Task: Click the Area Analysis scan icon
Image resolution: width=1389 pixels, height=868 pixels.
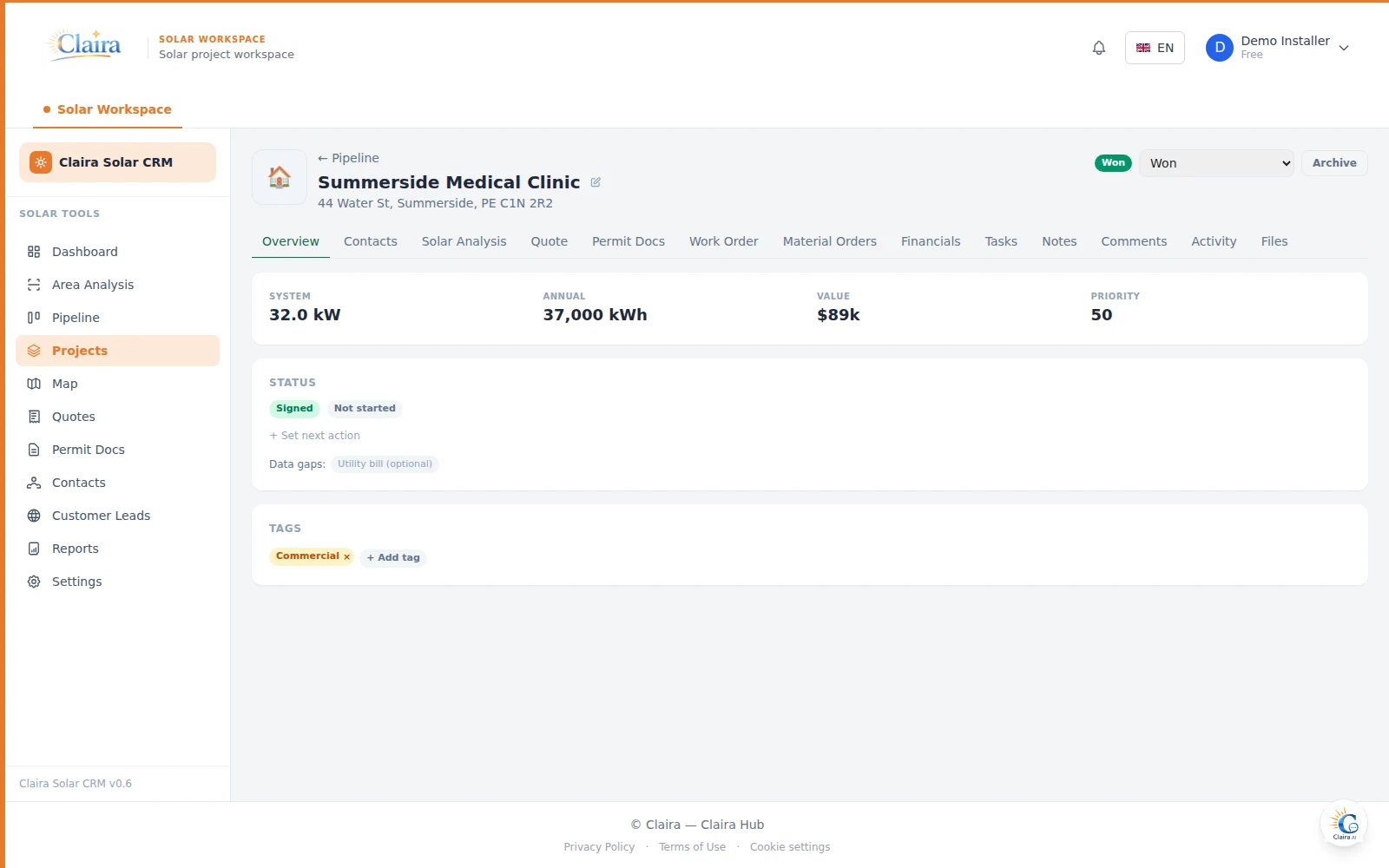Action: pos(34,285)
